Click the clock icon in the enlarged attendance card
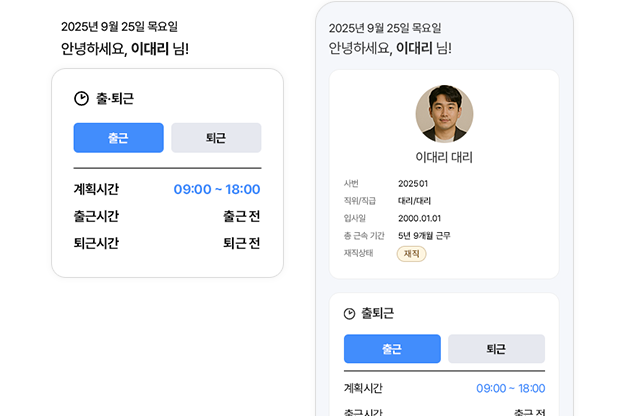The image size is (625, 416). pos(82,99)
